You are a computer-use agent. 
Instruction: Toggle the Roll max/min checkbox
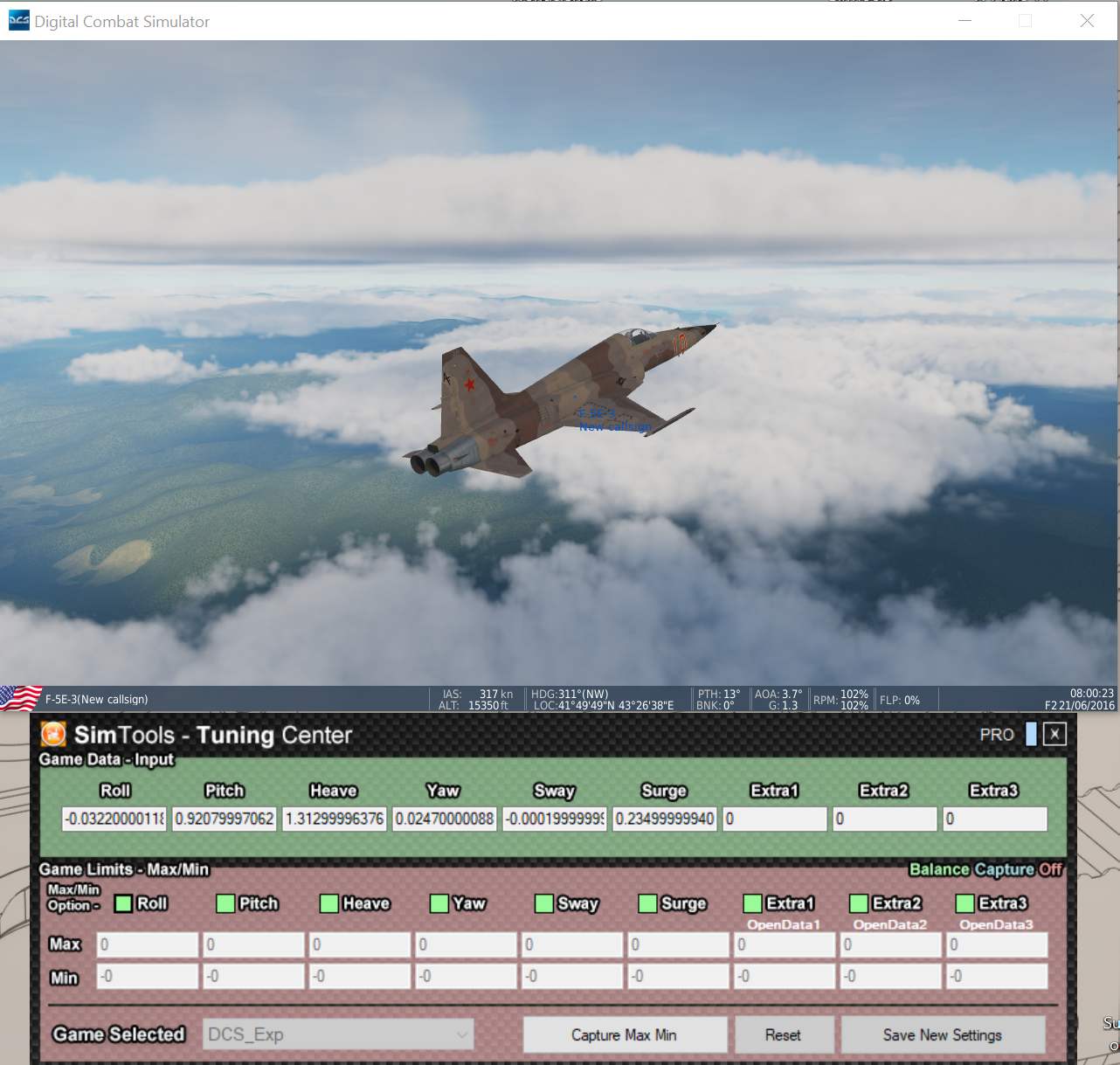pos(123,903)
